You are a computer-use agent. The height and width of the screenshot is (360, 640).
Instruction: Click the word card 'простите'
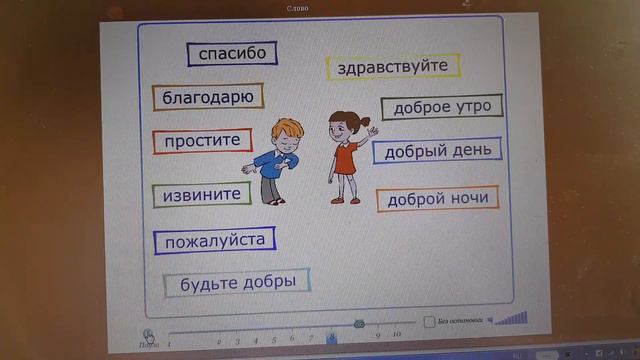click(x=202, y=141)
